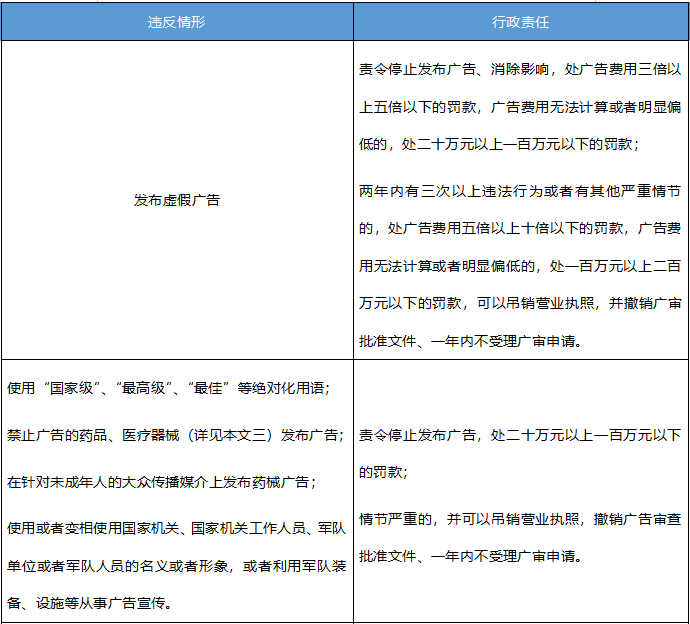Click the '违反情形' column header
Screen dimensions: 690x624
[x=177, y=21]
